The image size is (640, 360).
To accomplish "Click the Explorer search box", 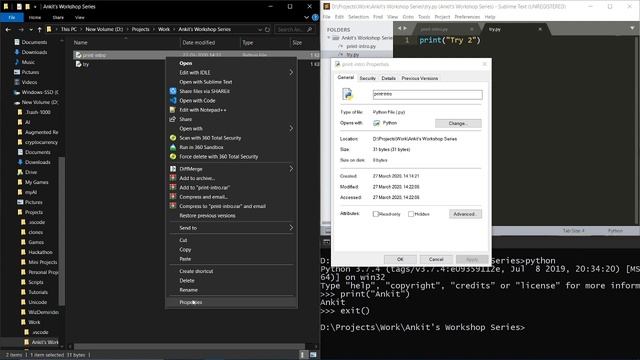I will [x=295, y=29].
